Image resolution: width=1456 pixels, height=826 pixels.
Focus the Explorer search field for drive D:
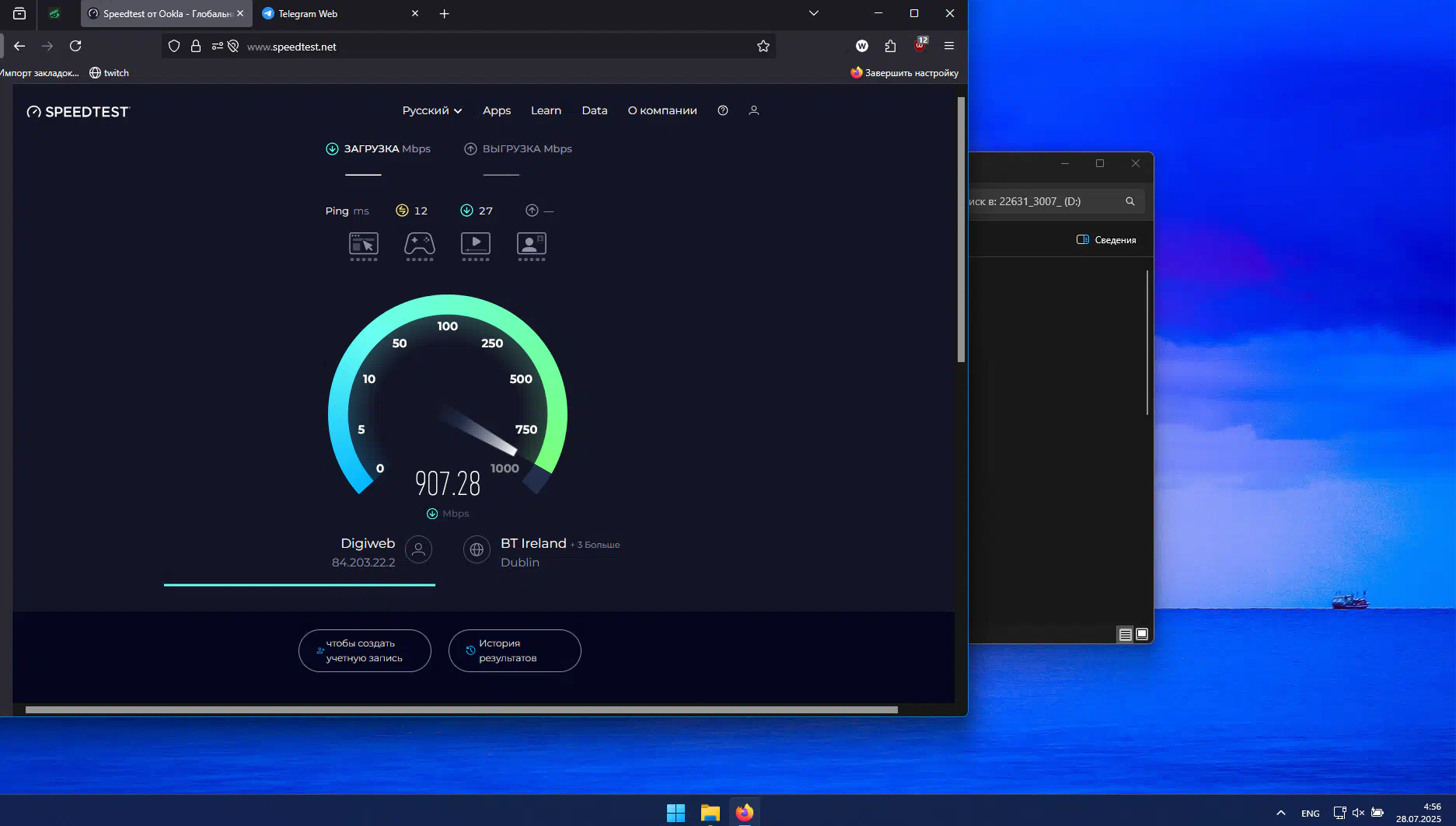pyautogui.click(x=1057, y=201)
